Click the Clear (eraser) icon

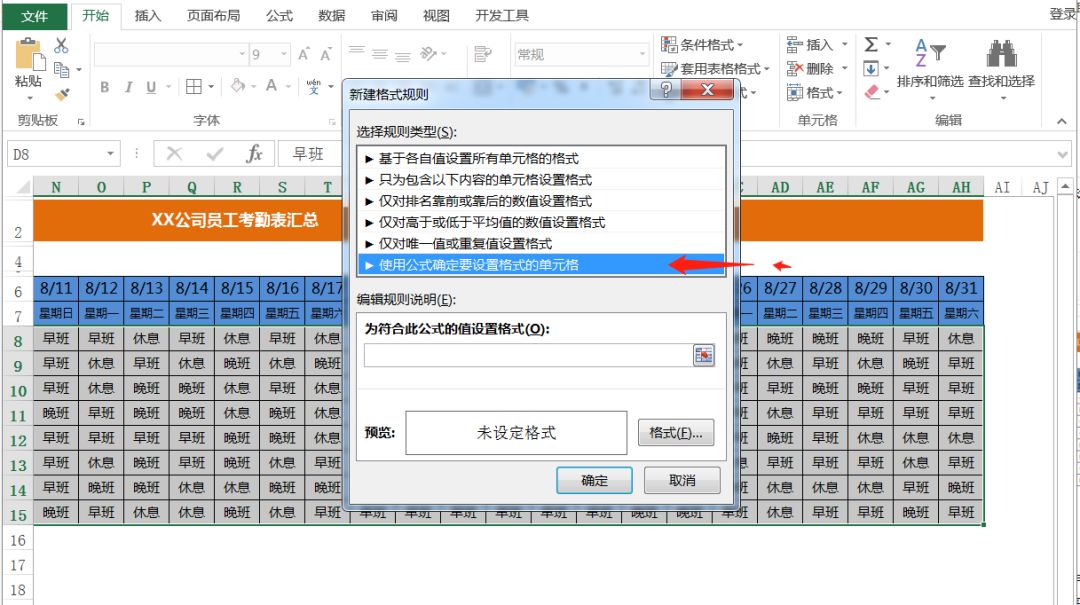click(x=872, y=92)
